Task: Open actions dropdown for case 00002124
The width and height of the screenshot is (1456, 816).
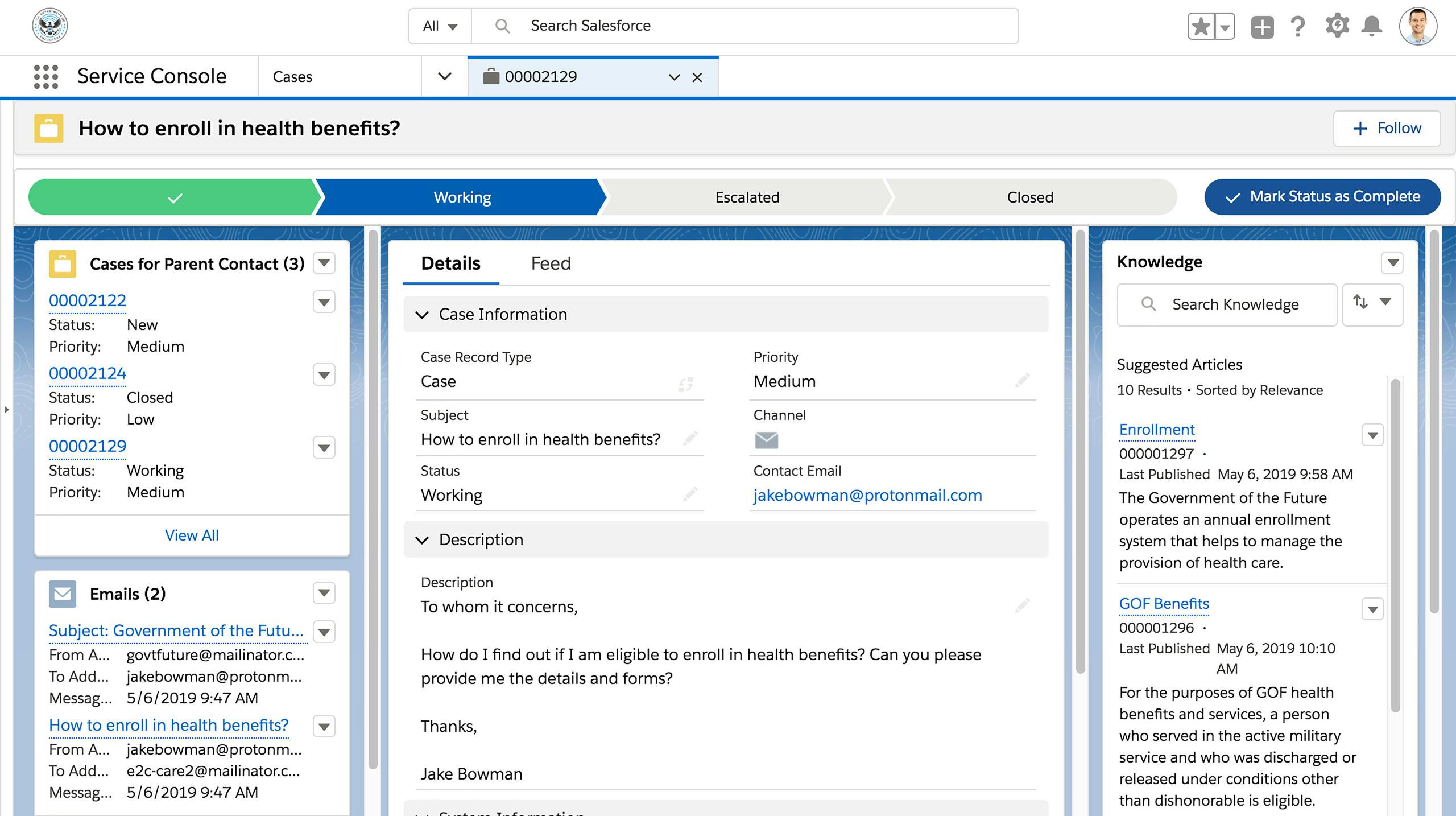Action: tap(324, 374)
